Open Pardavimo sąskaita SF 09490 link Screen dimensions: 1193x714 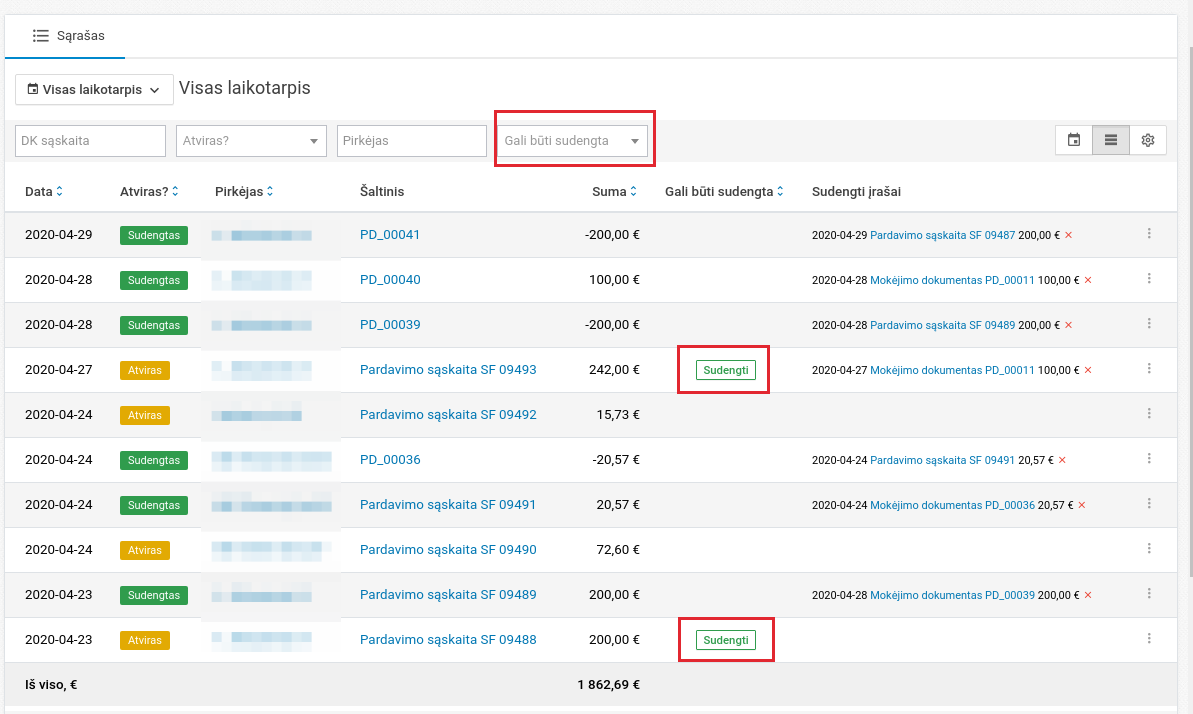pos(448,549)
